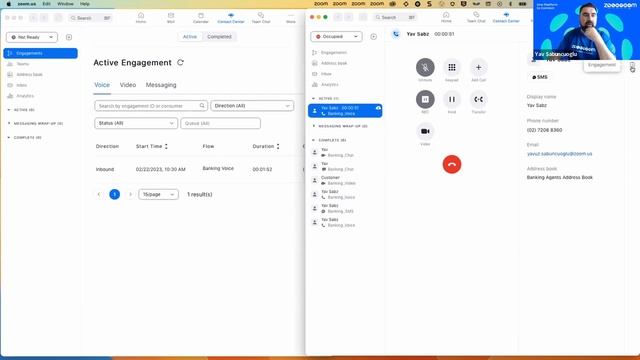The image size is (640, 360).
Task: Open the Occupied status dropdown
Action: pyautogui.click(x=336, y=37)
